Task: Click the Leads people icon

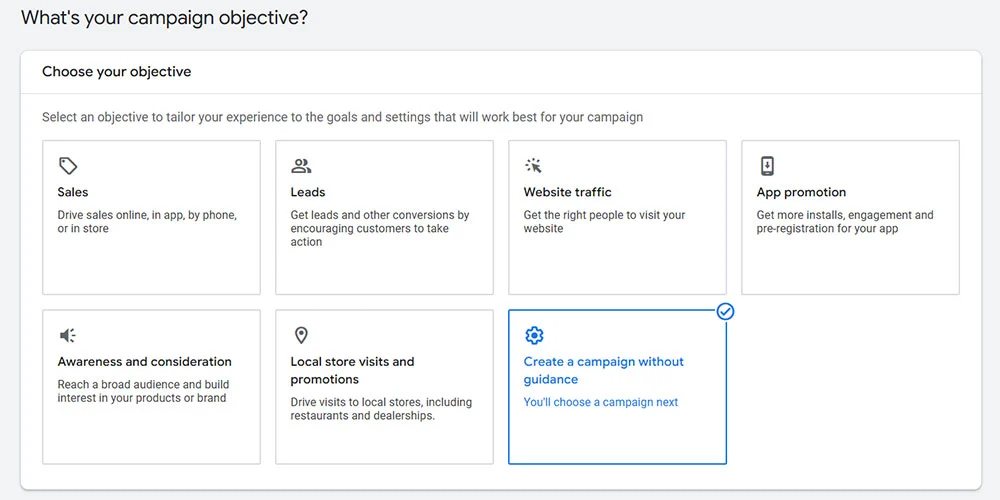Action: click(x=301, y=166)
